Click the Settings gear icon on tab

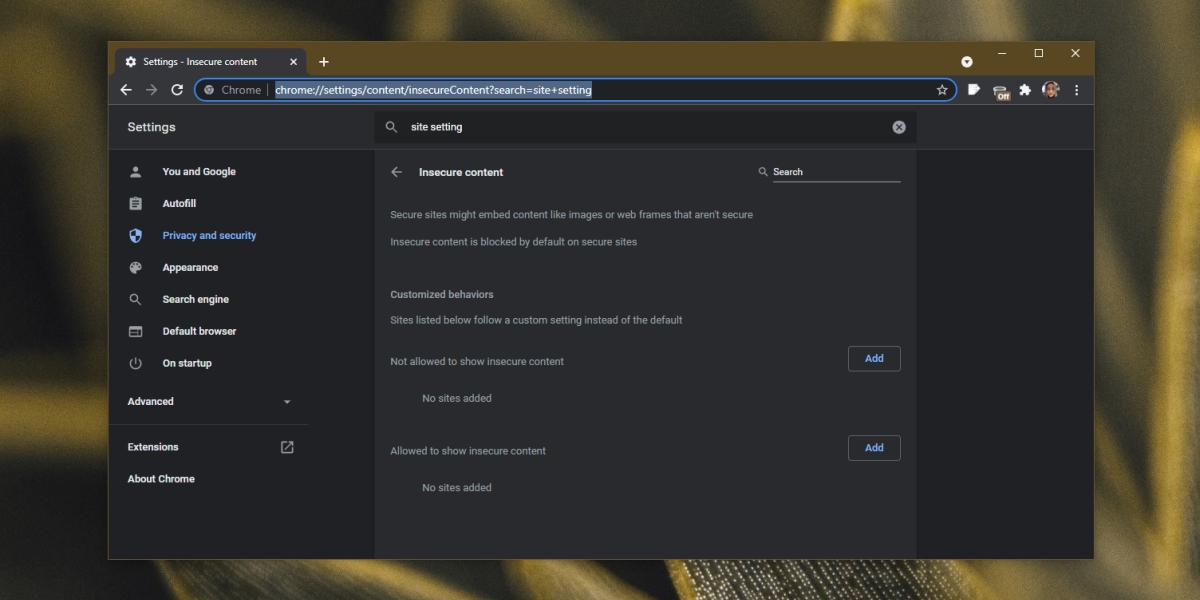tap(131, 62)
